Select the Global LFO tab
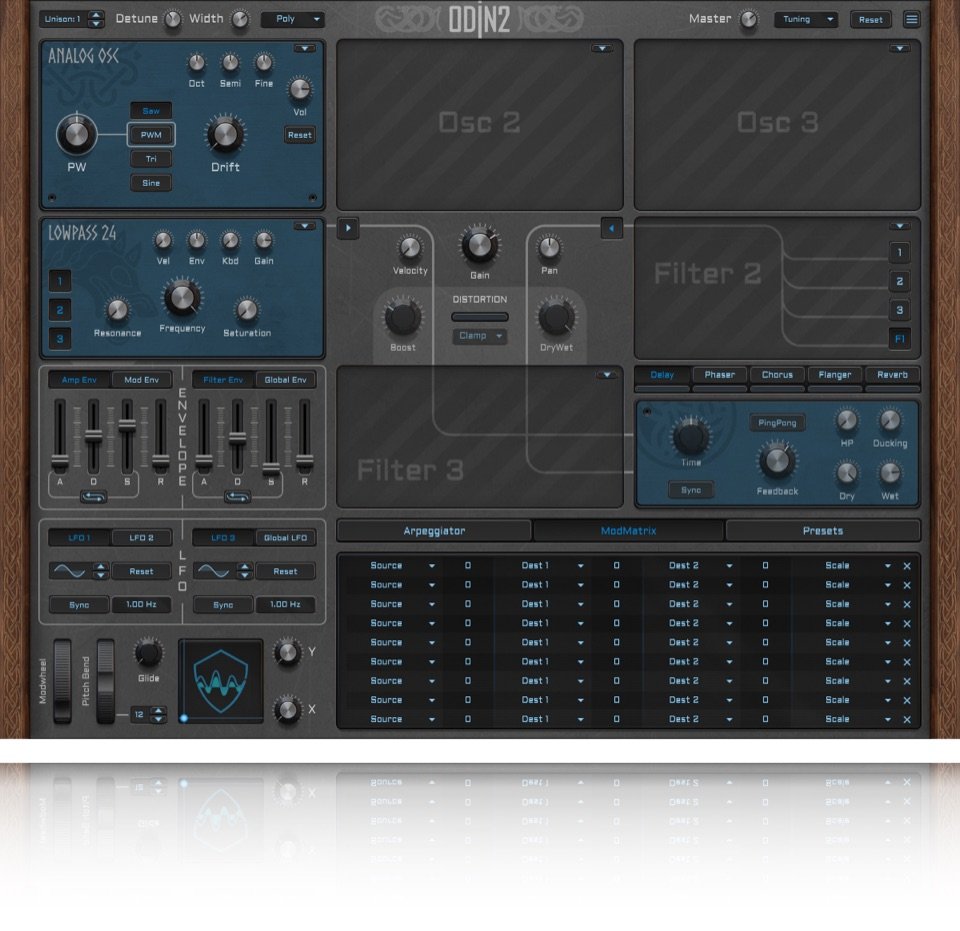 click(x=285, y=538)
